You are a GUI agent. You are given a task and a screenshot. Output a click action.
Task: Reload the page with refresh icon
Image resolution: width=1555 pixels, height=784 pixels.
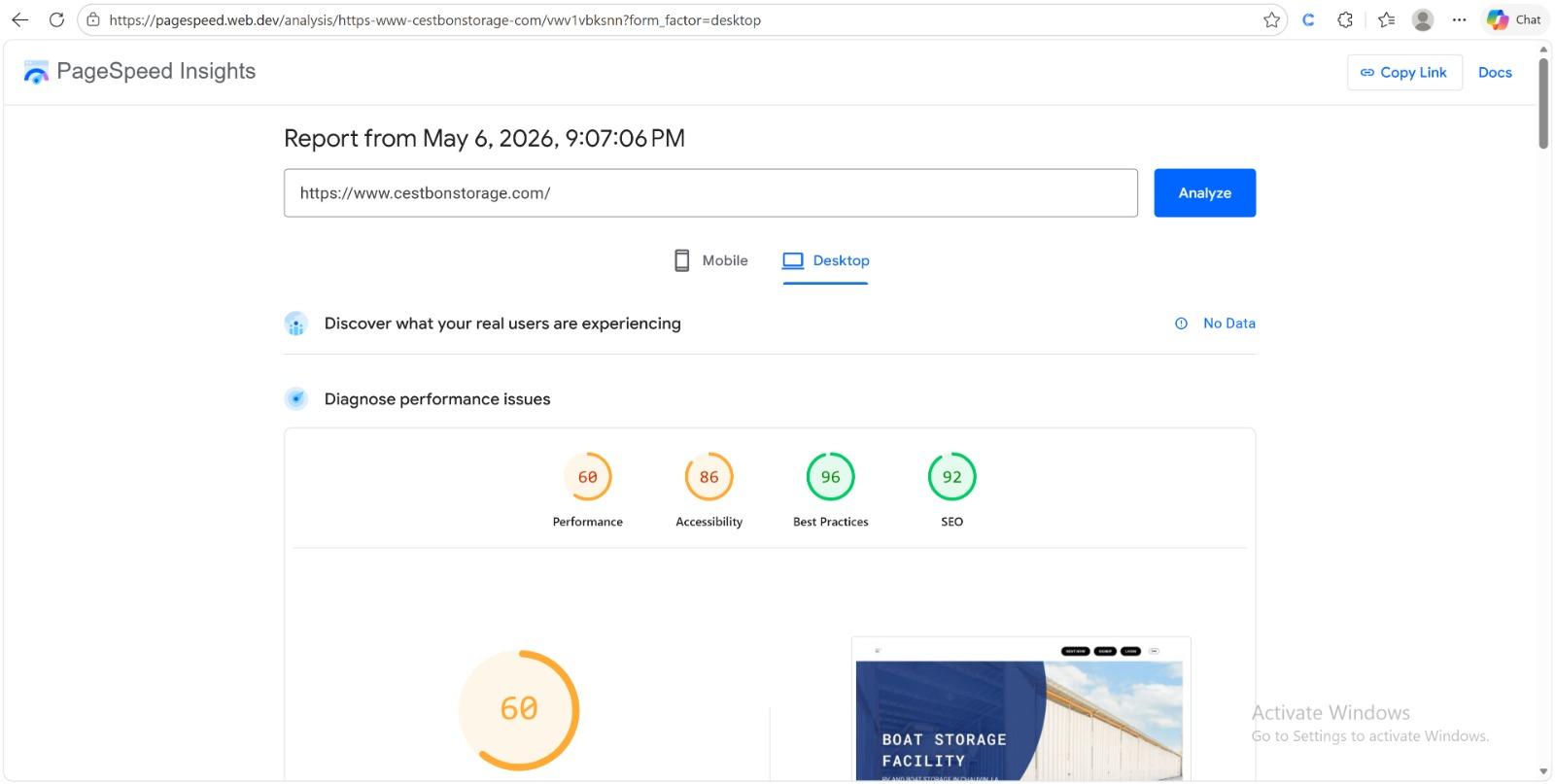pyautogui.click(x=56, y=19)
